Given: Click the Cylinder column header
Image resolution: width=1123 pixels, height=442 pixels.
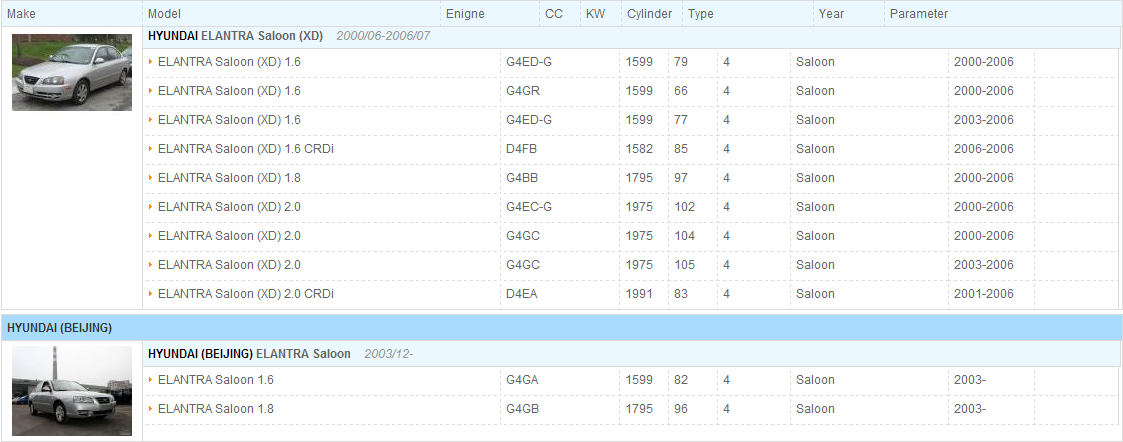Looking at the screenshot, I should click(650, 14).
